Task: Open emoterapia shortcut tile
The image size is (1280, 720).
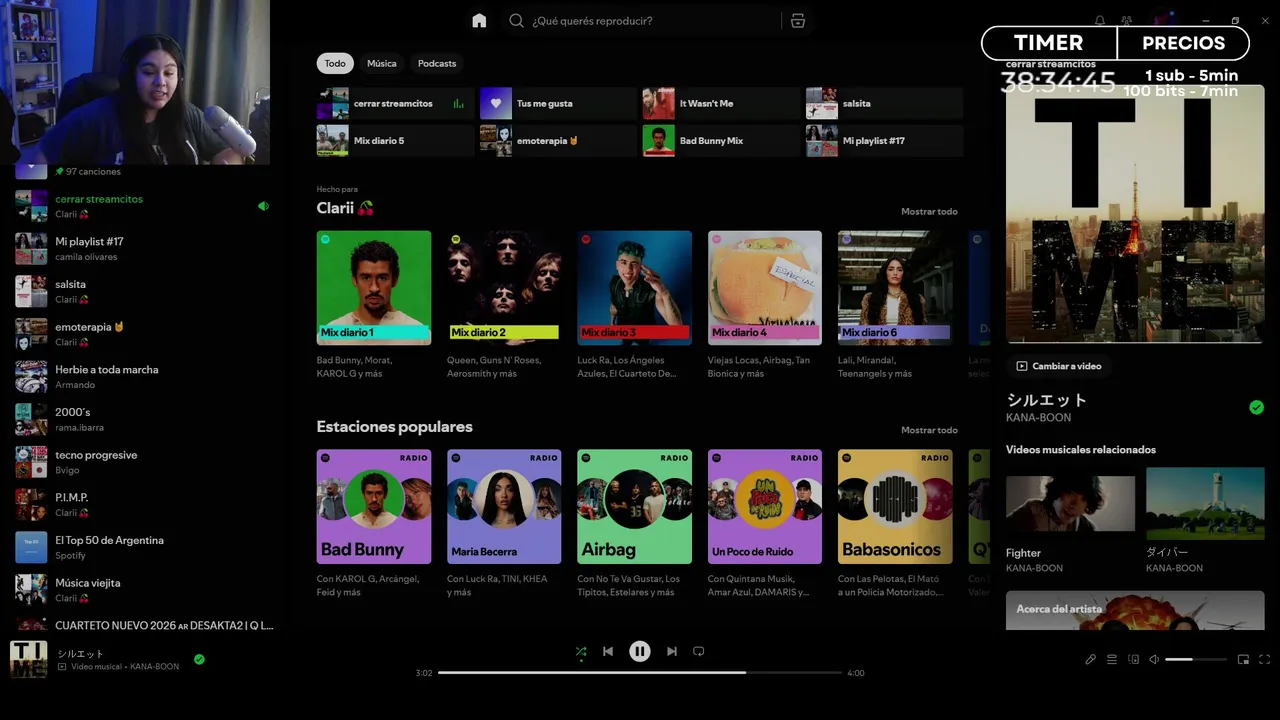Action: coord(558,140)
